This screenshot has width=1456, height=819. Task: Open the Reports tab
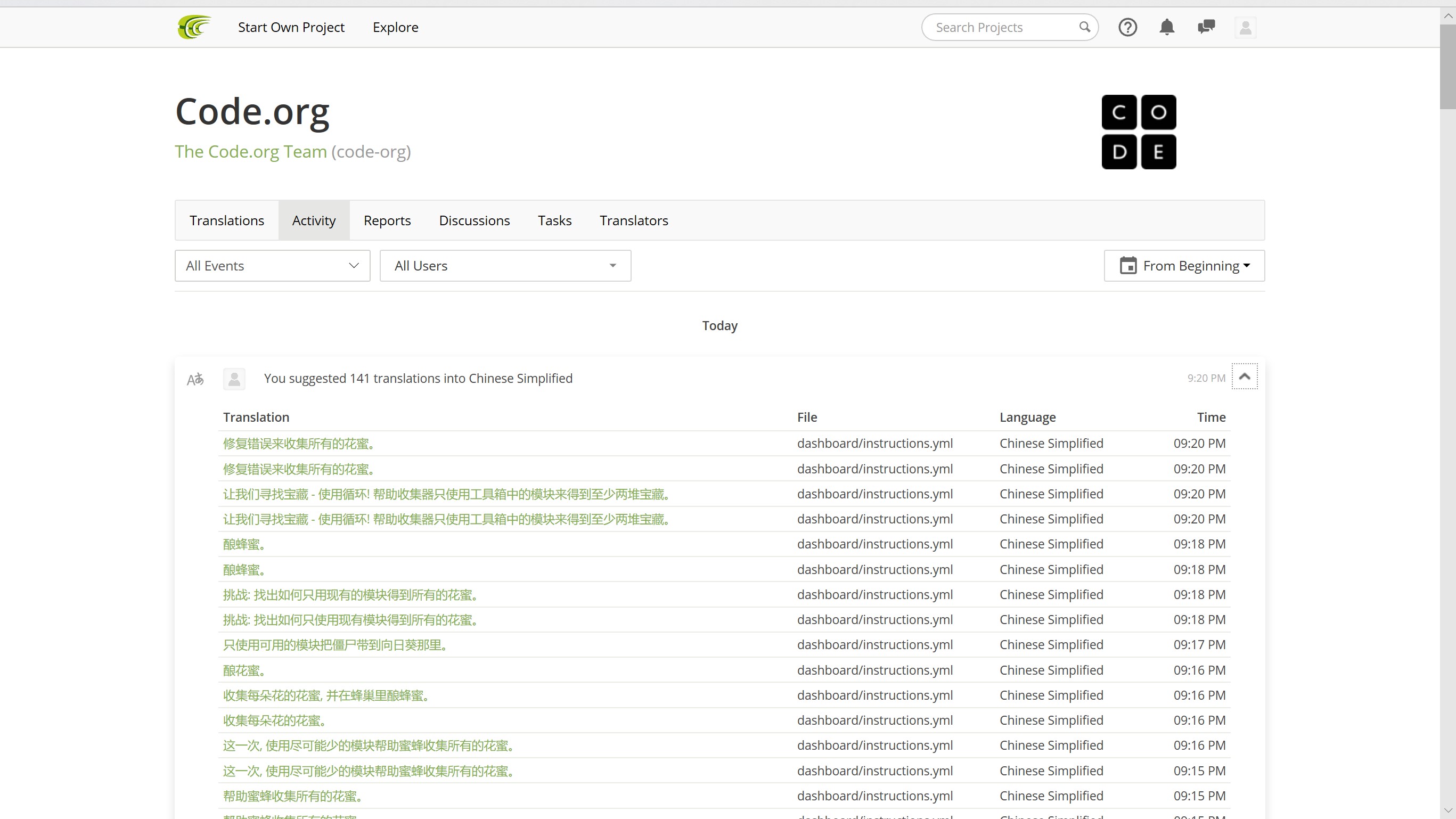click(387, 220)
